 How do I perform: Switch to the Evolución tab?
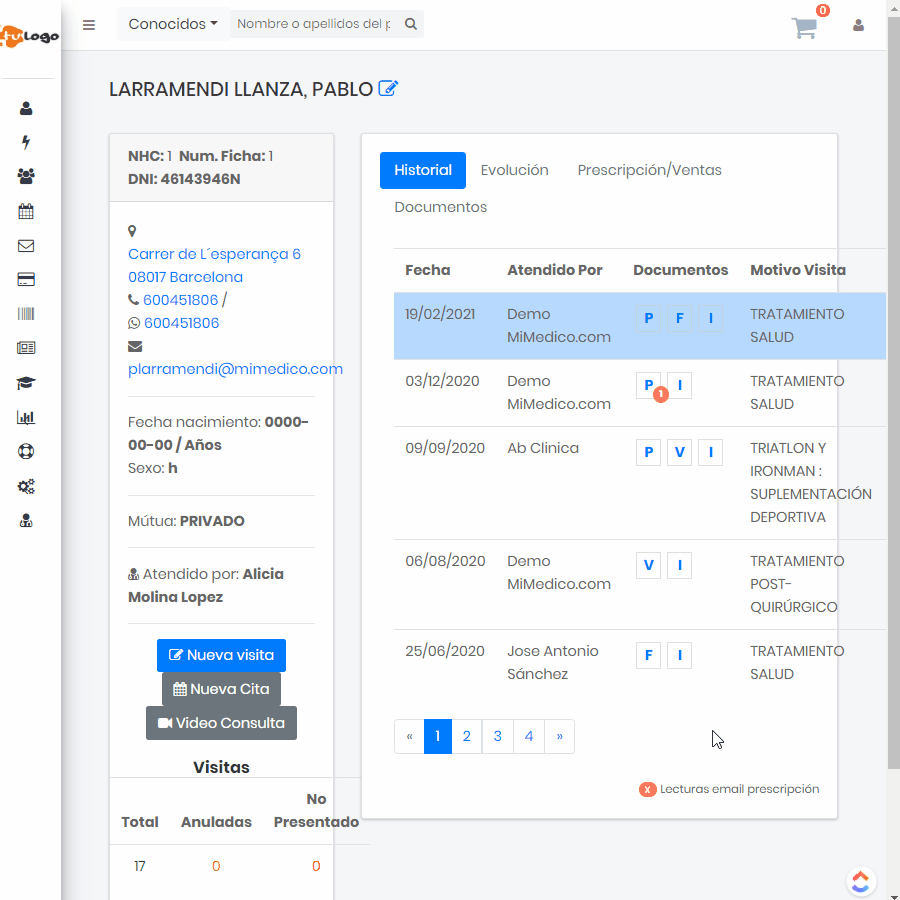pyautogui.click(x=514, y=170)
